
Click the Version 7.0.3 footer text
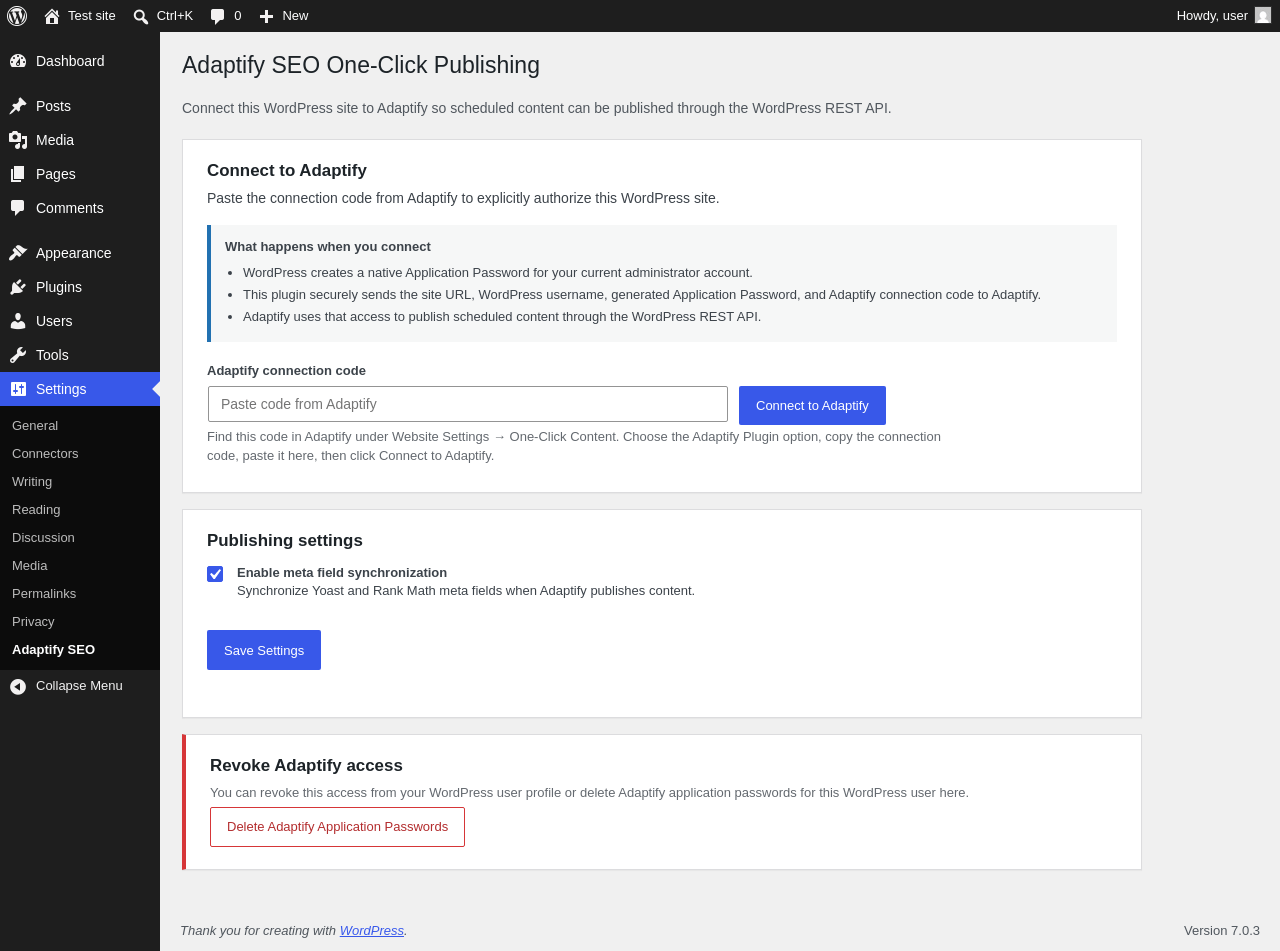(x=1222, y=931)
